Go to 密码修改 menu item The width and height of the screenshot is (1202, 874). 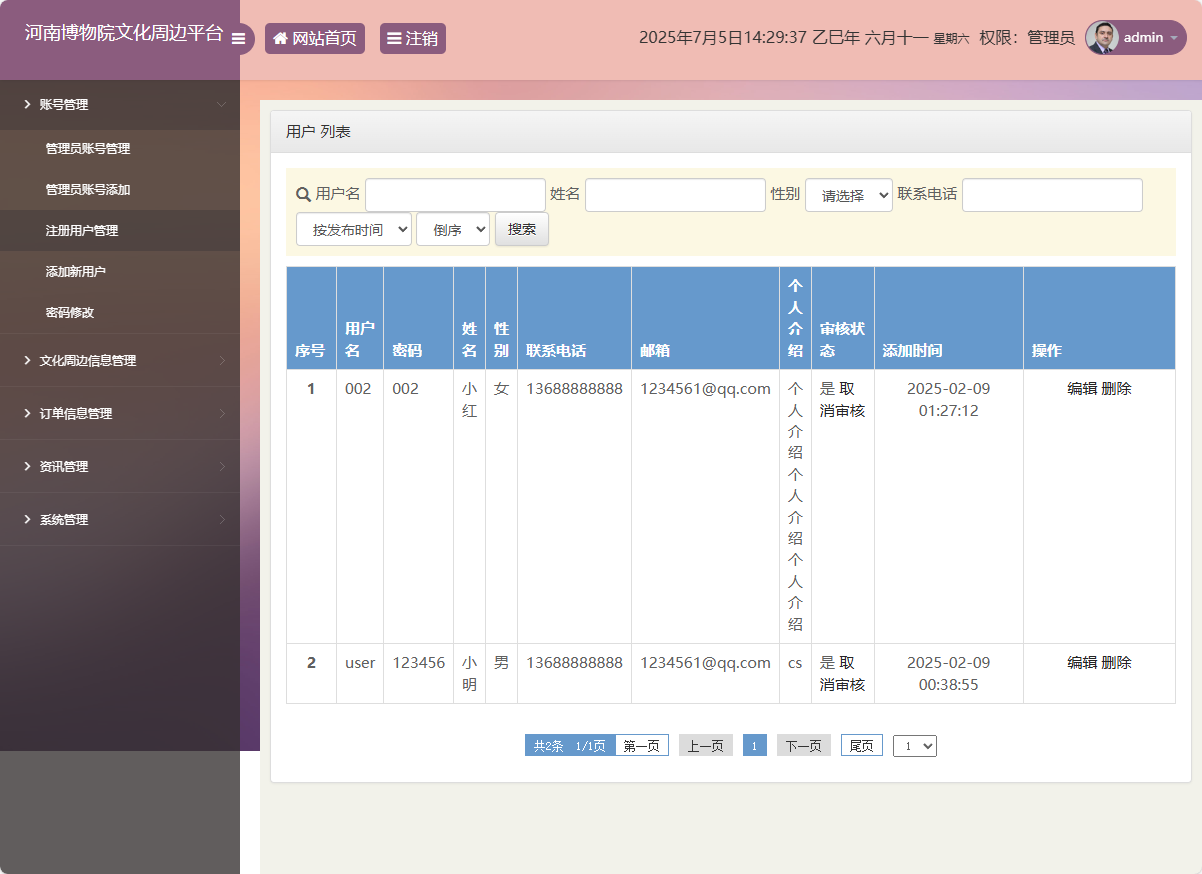[x=70, y=313]
